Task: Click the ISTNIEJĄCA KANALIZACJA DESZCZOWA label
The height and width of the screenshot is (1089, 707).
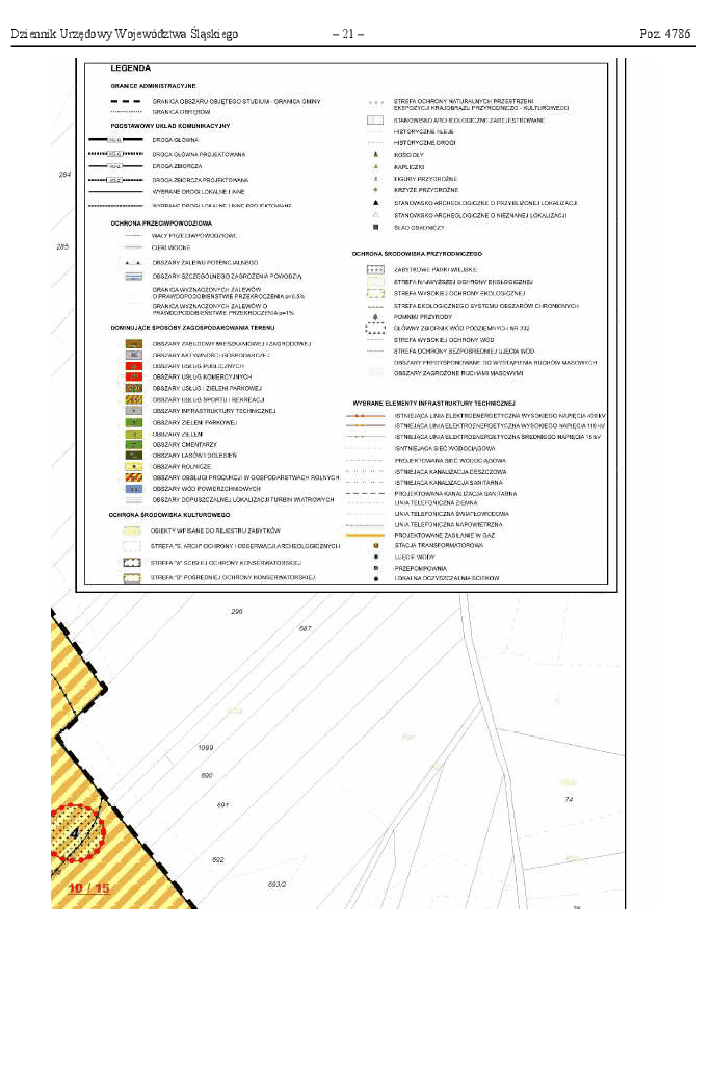Action: pos(450,472)
